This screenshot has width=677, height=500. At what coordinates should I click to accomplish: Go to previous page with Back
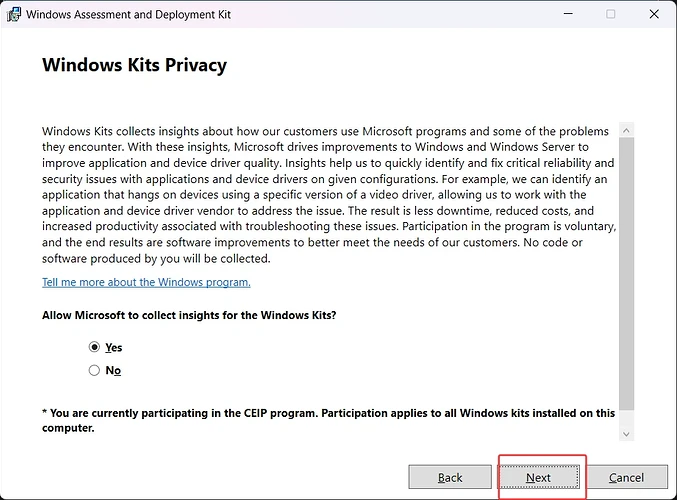tap(450, 477)
